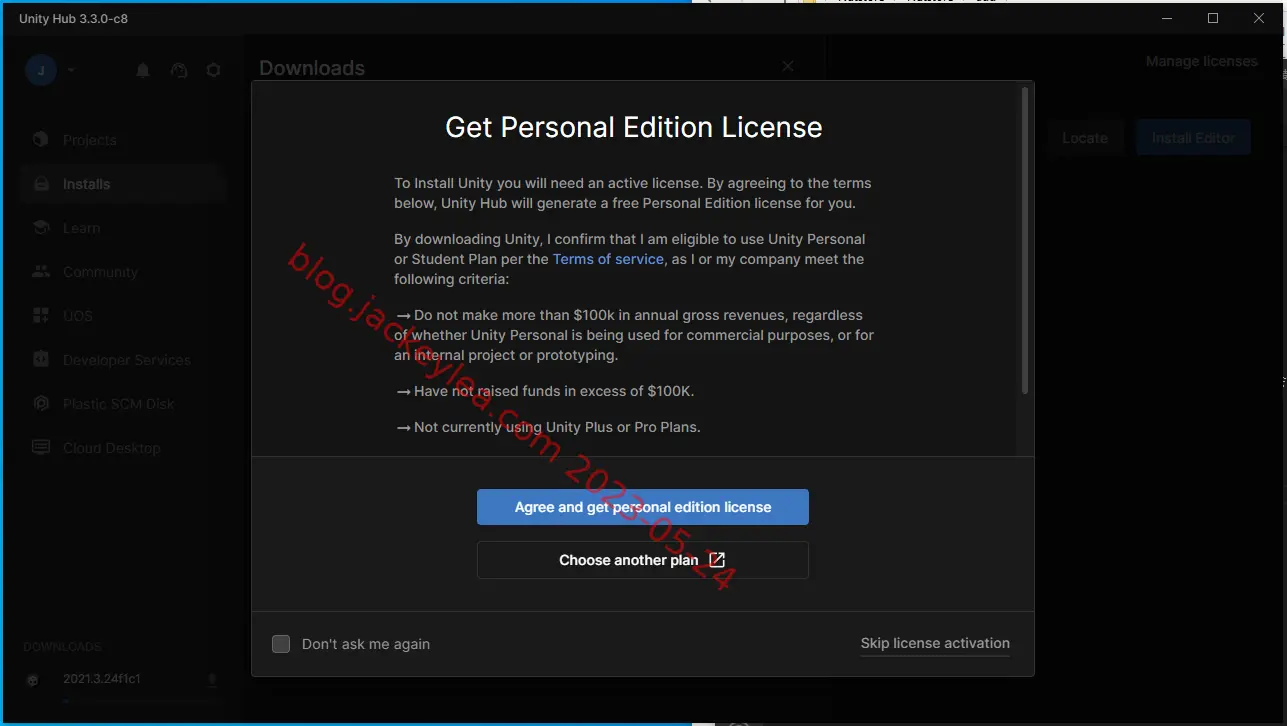Click Skip license activation link
1287x726 pixels.
pos(935,643)
